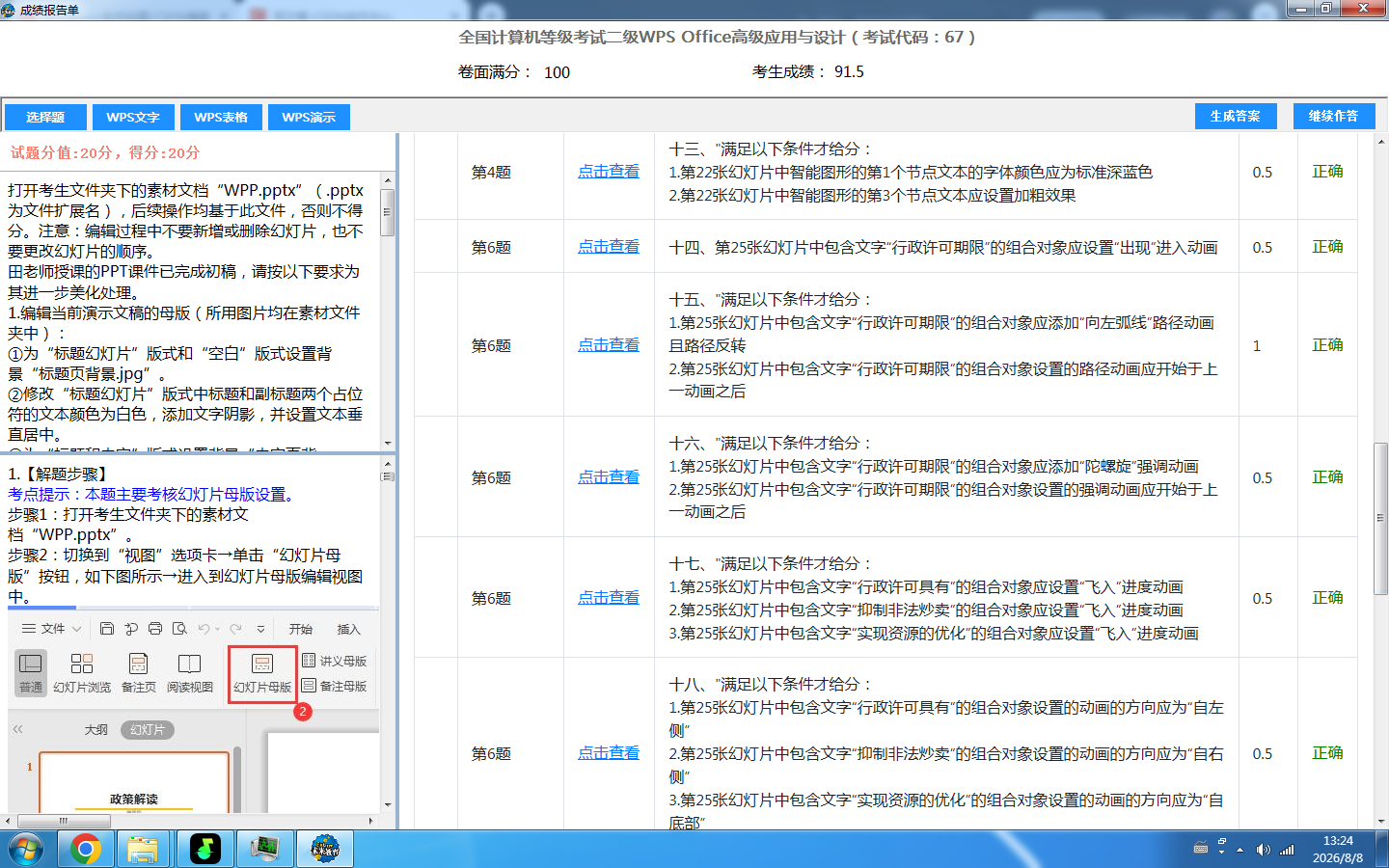Image resolution: width=1389 pixels, height=868 pixels.
Task: Switch to the WPS表格 section tab
Action: point(221,117)
